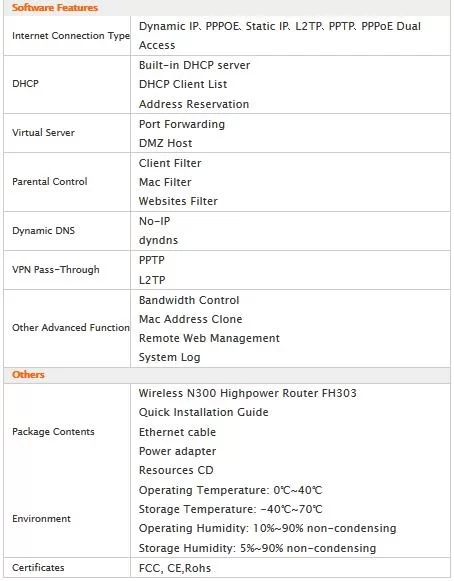This screenshot has width=454, height=581.
Task: Select the Port Forwarding entry
Action: point(182,124)
